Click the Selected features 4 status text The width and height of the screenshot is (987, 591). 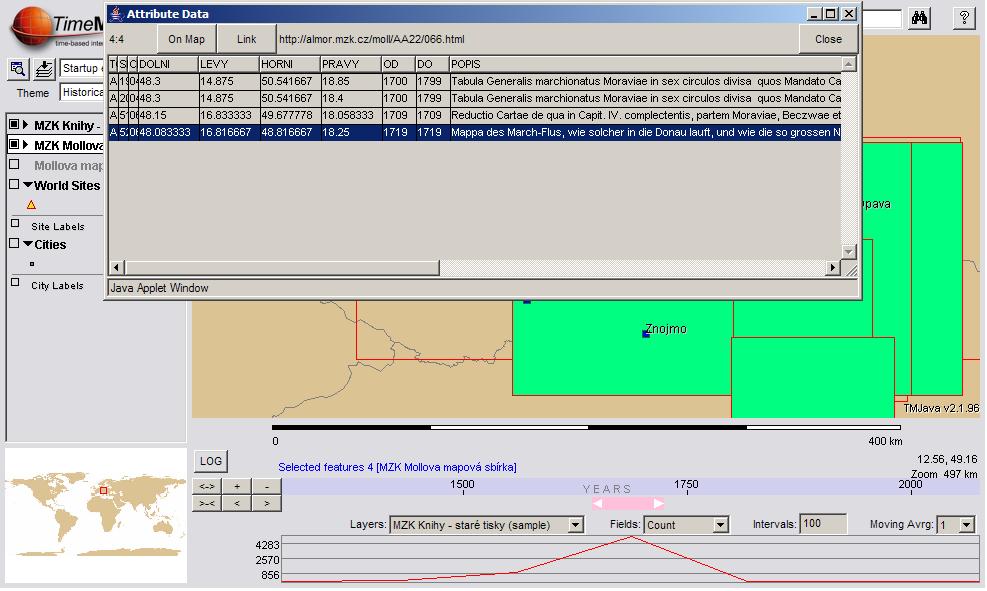point(397,467)
